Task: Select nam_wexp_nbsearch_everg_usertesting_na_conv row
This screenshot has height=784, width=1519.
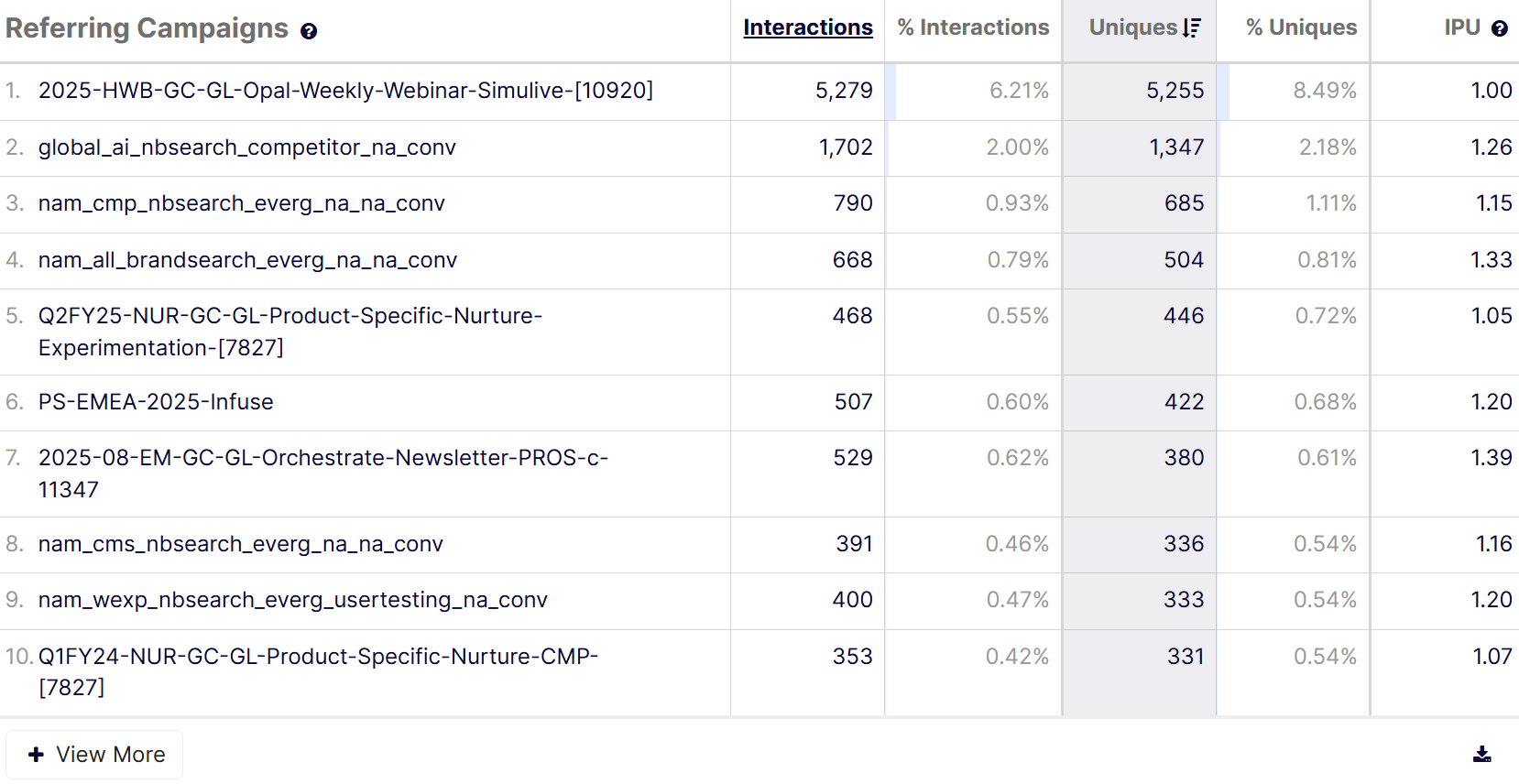Action: tap(292, 600)
